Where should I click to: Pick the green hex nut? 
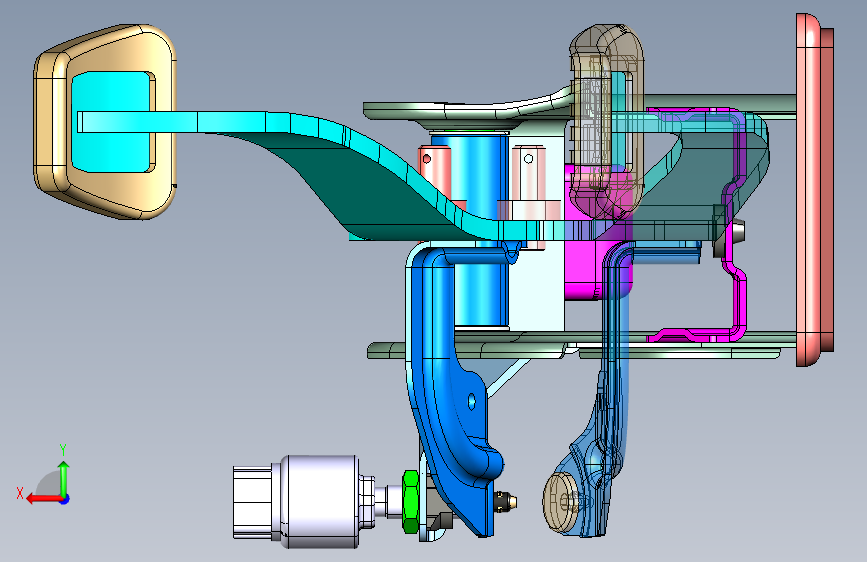click(x=410, y=502)
